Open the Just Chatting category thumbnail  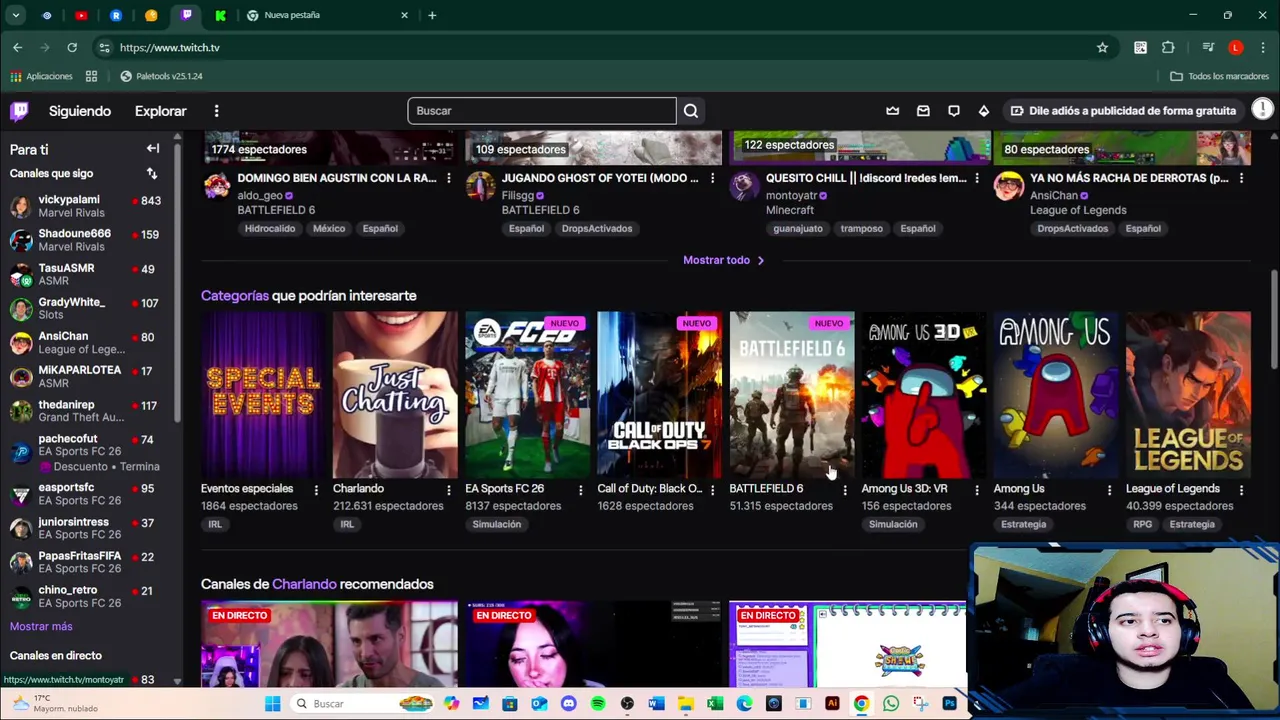(395, 395)
